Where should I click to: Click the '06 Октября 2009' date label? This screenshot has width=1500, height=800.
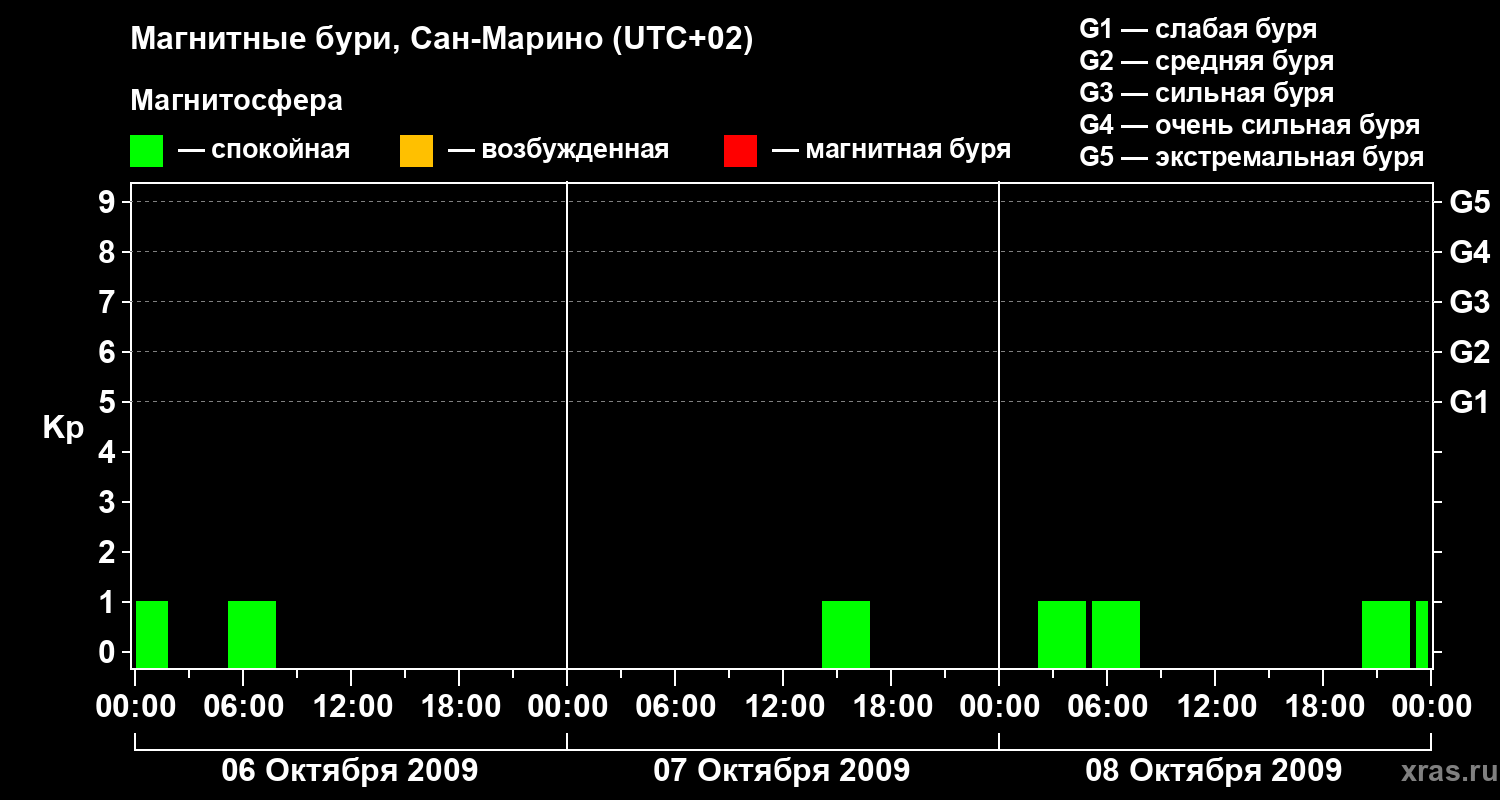(350, 771)
